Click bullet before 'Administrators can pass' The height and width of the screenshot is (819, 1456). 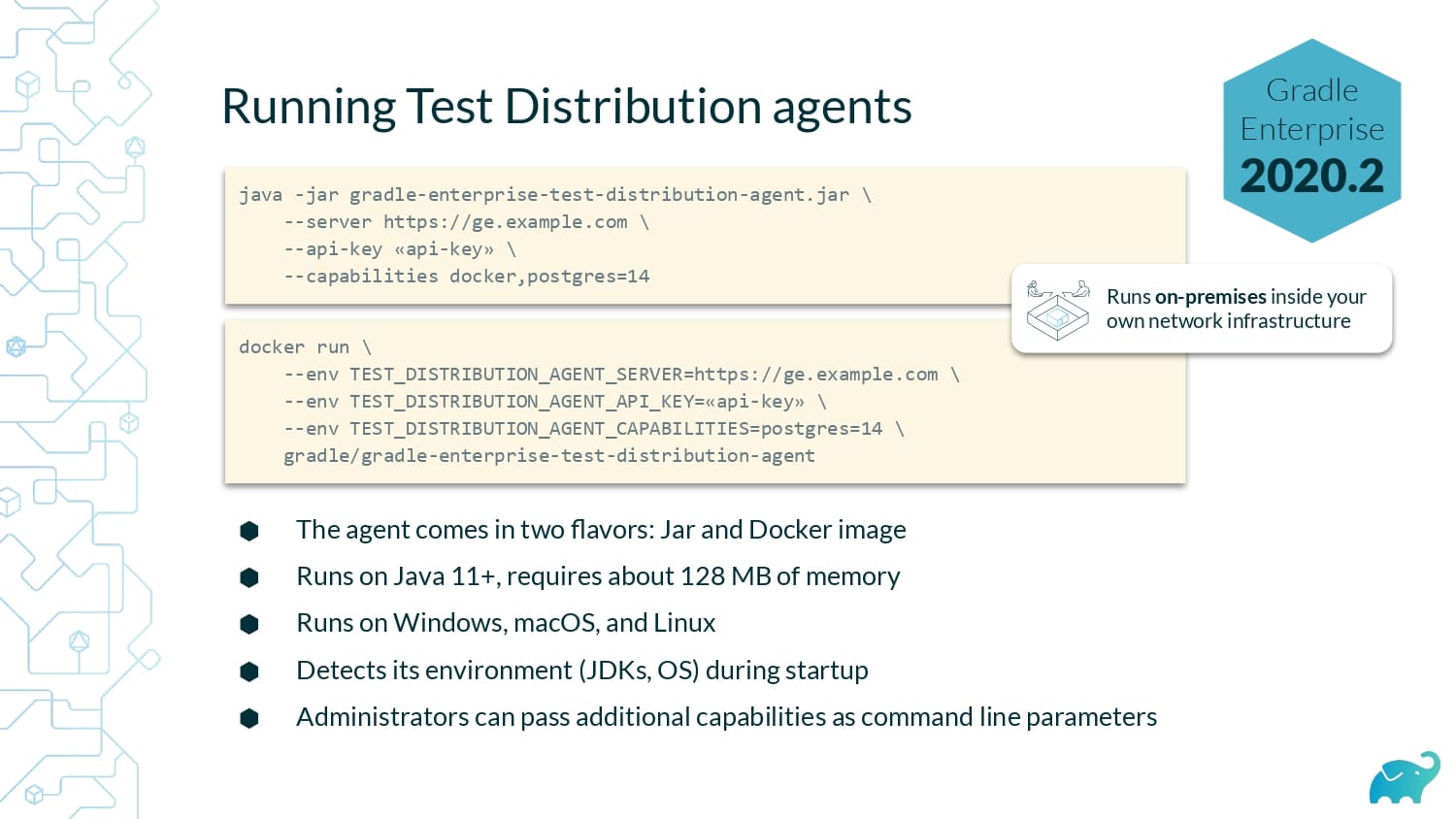pyautogui.click(x=249, y=718)
